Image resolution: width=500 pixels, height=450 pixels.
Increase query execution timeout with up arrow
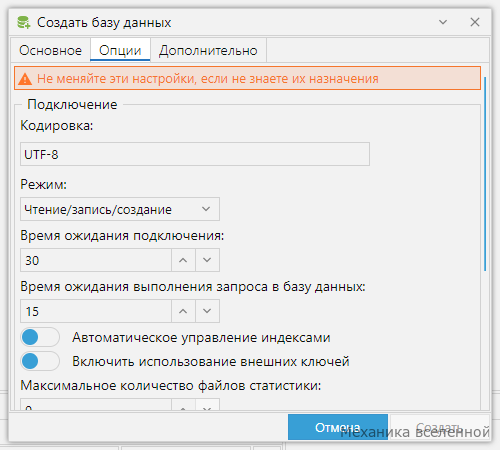(x=183, y=311)
